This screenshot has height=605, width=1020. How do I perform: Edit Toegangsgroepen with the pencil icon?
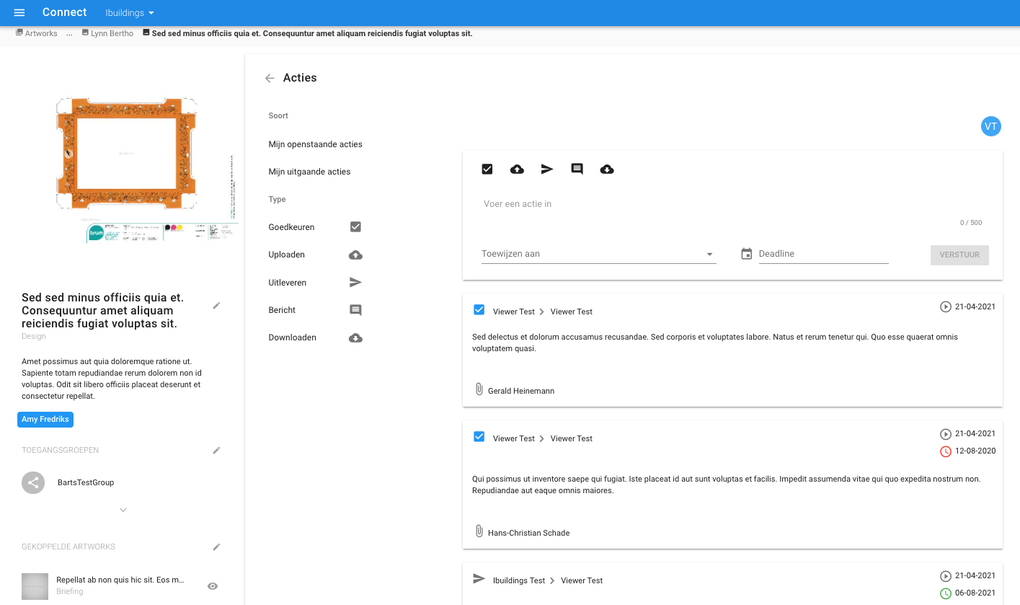pyautogui.click(x=217, y=451)
